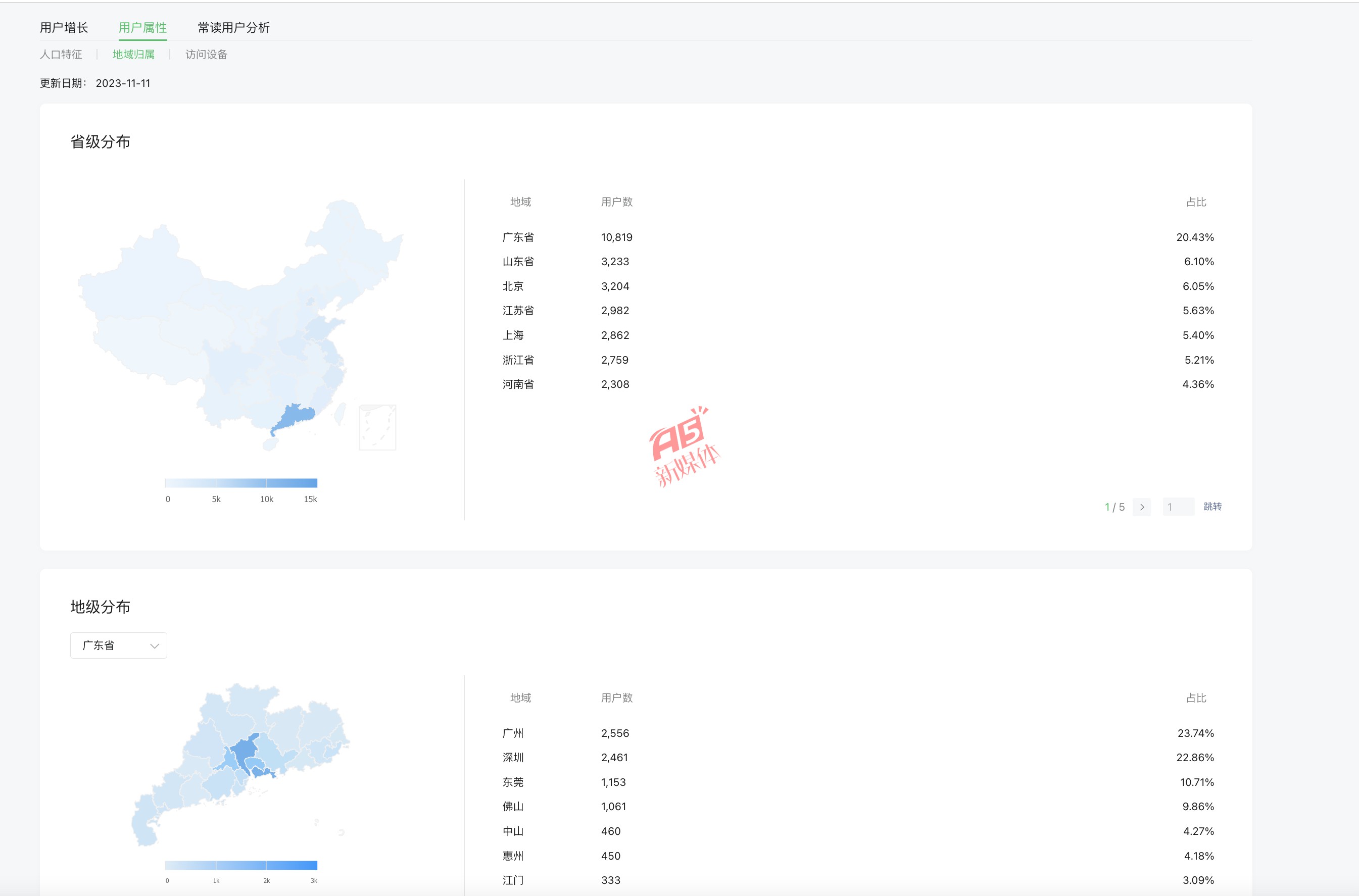Select the 江门 city row
The height and width of the screenshot is (896, 1359).
tap(858, 880)
